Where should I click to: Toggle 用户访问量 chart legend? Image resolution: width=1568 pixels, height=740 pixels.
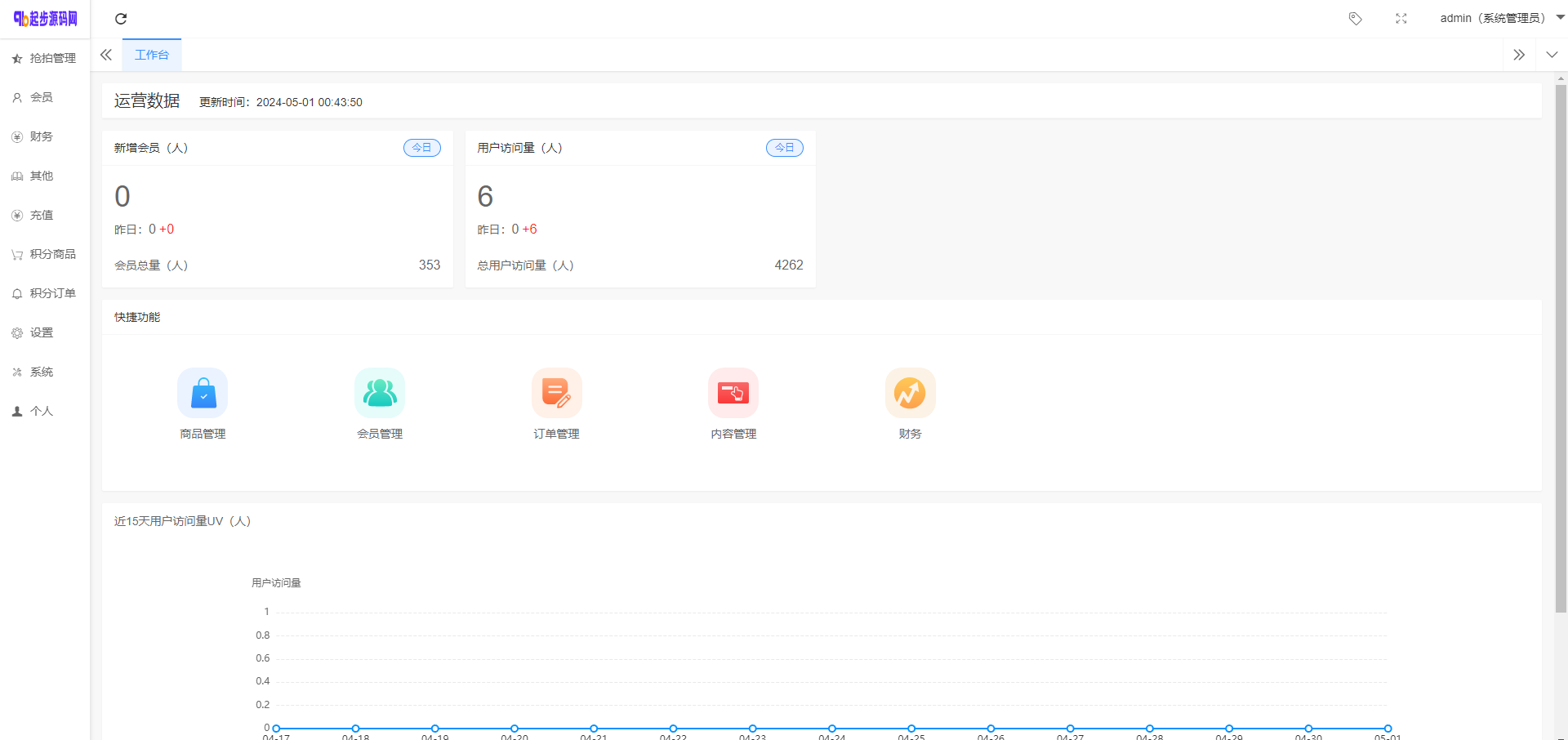(x=276, y=582)
